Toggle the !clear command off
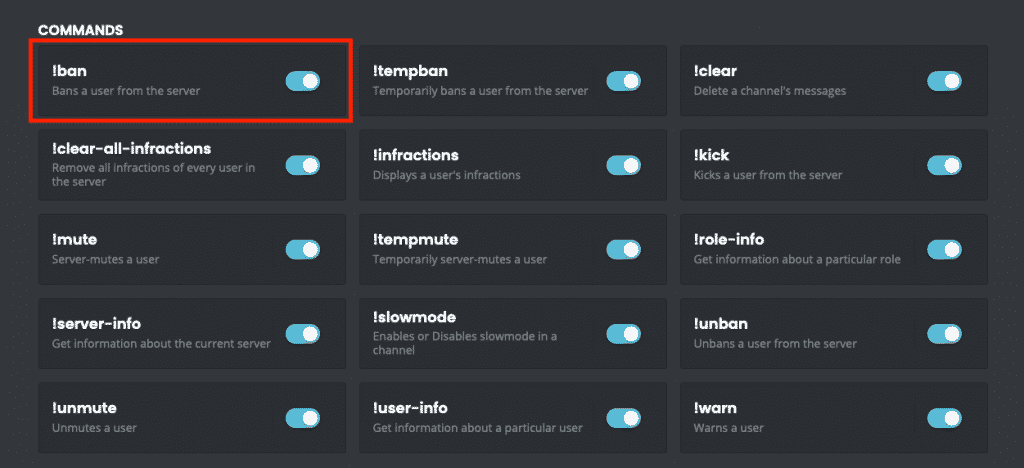This screenshot has height=468, width=1024. point(944,81)
